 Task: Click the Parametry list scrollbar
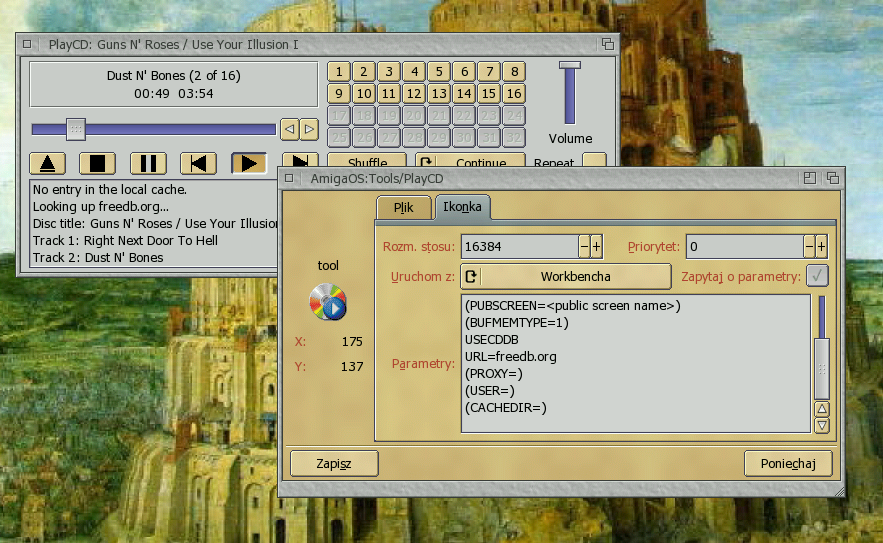click(822, 347)
